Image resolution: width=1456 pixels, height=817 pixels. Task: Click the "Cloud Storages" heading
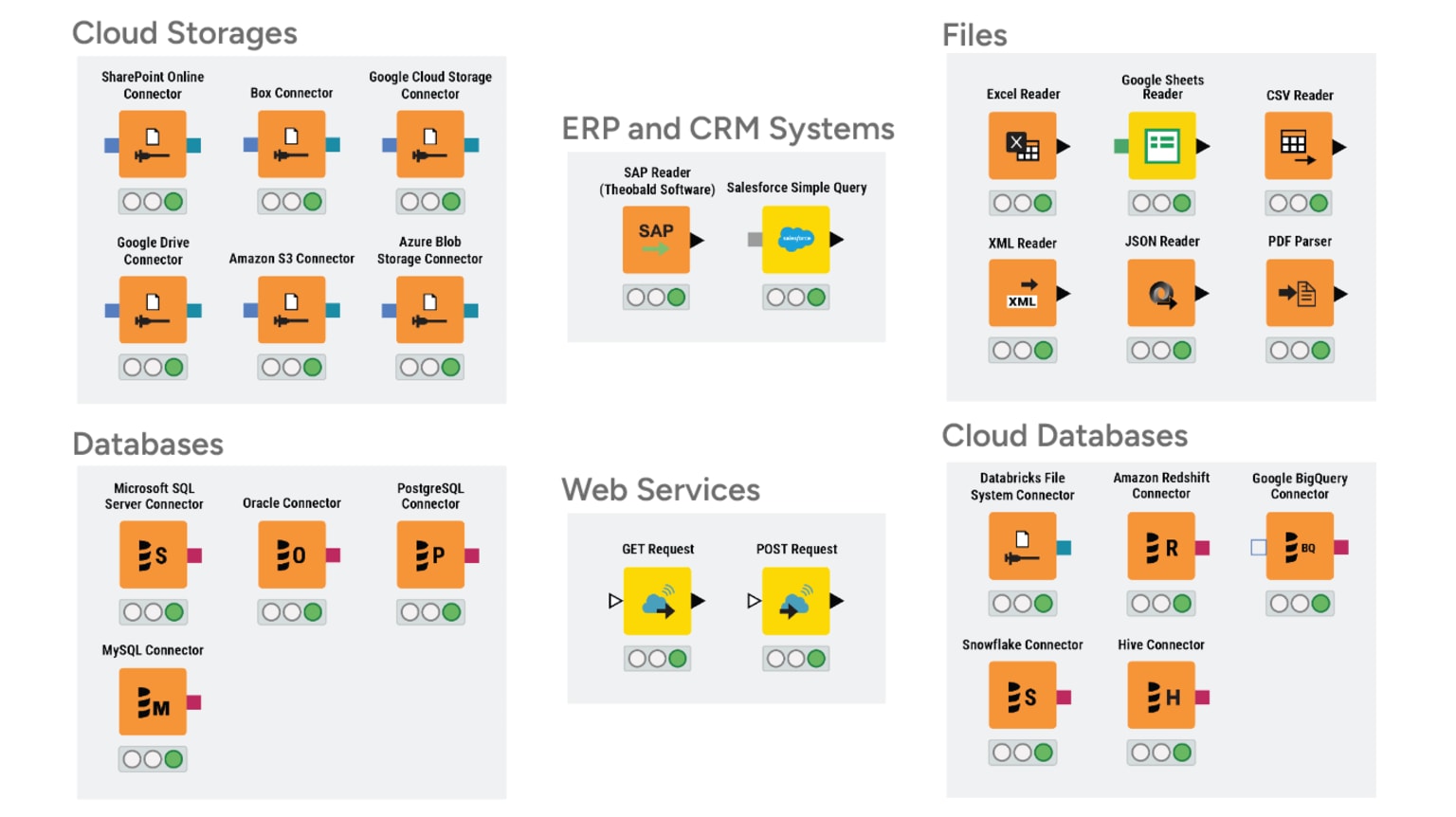point(185,33)
